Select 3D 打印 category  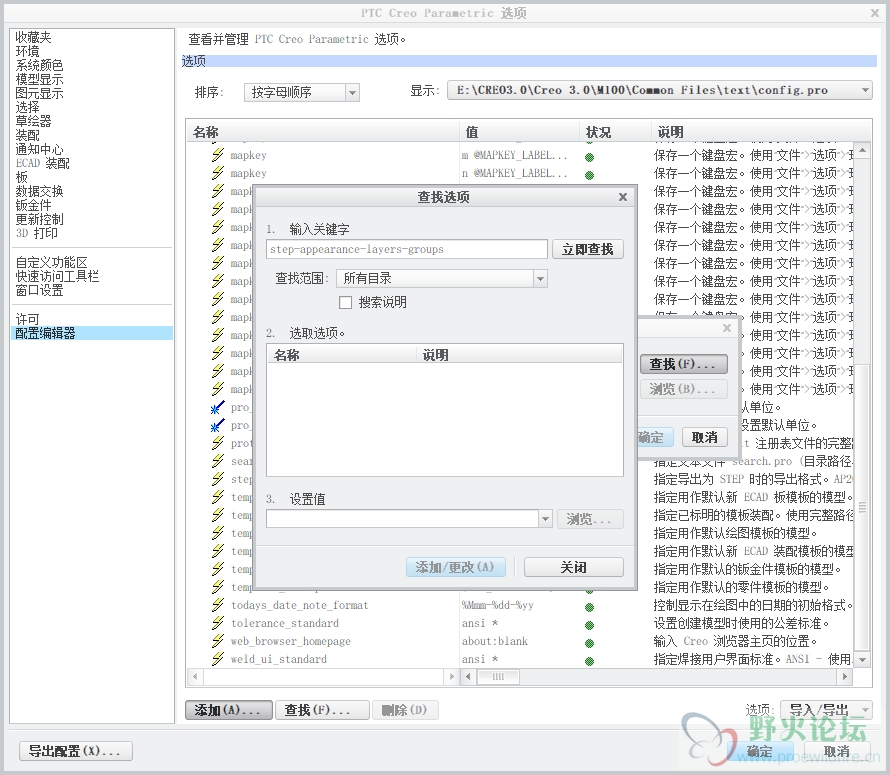tap(37, 233)
